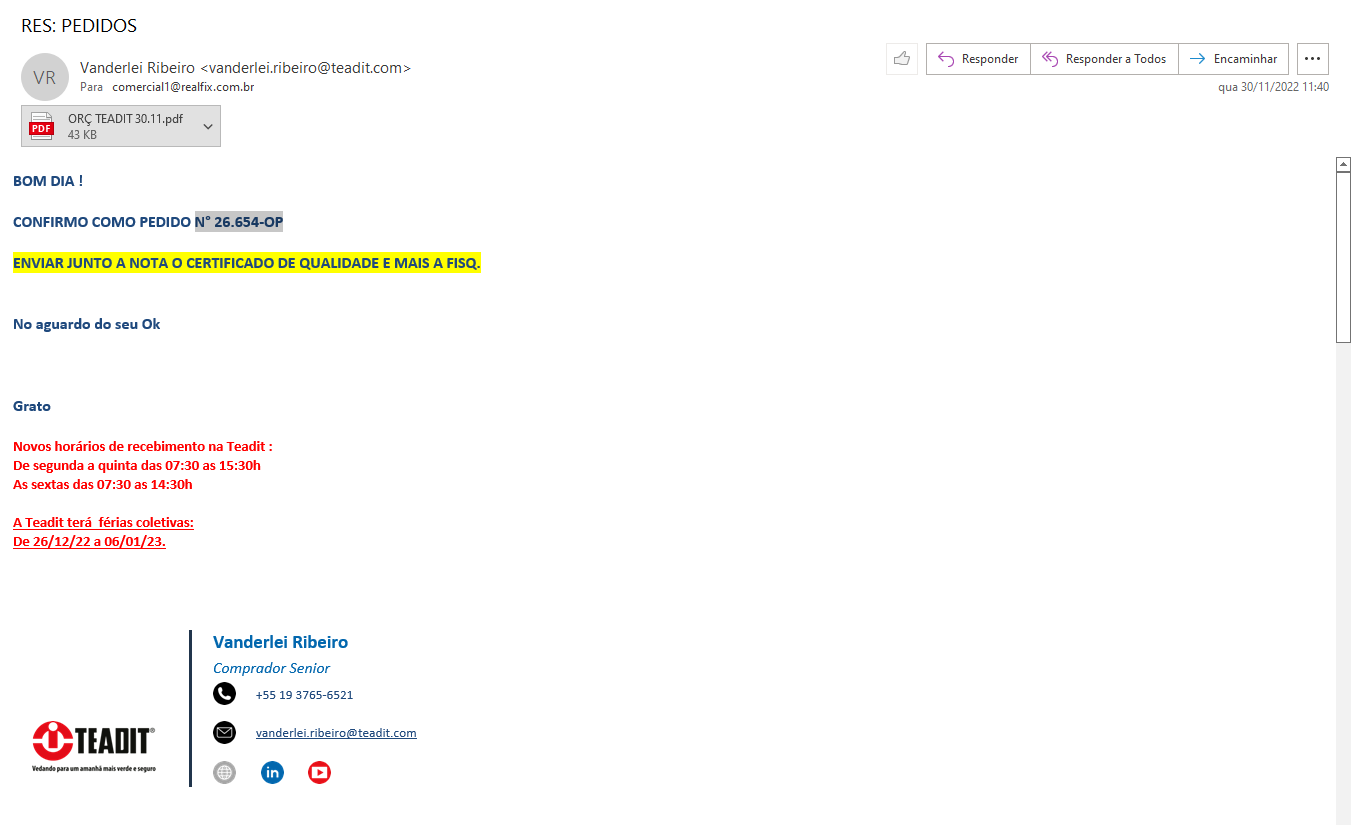The image size is (1353, 825).
Task: Click the Teadit logo image
Action: coord(93,745)
